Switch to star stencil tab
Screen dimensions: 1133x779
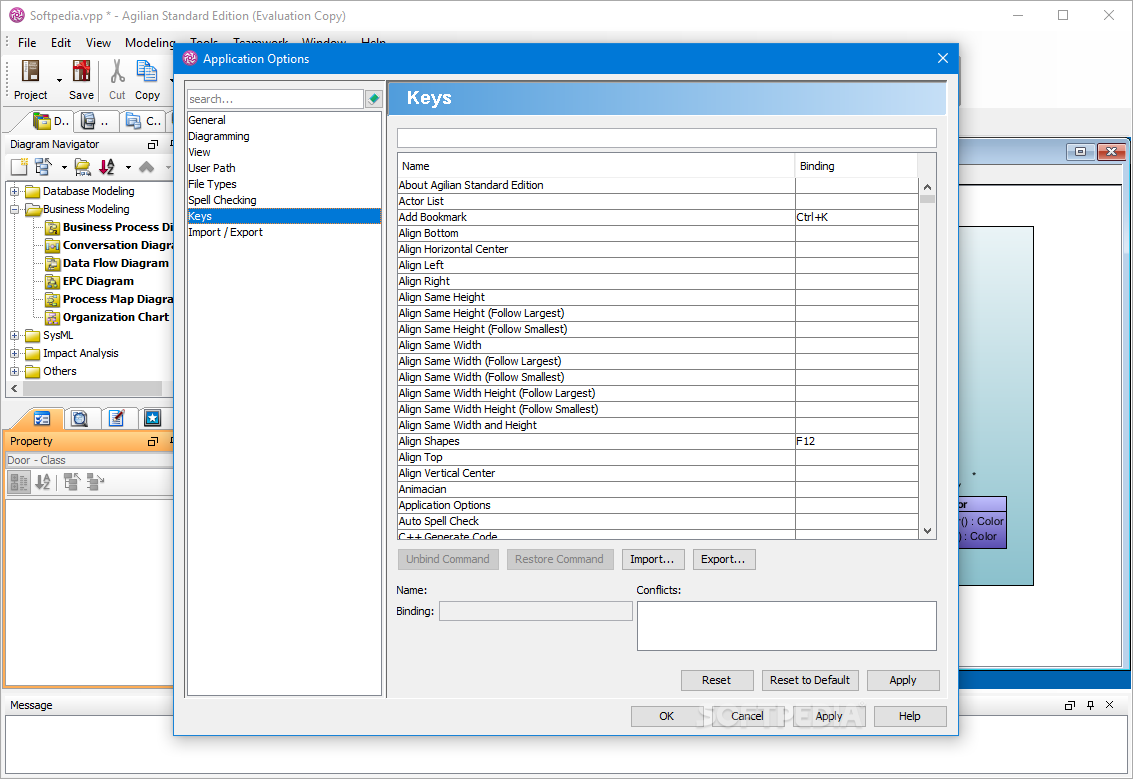coord(152,418)
